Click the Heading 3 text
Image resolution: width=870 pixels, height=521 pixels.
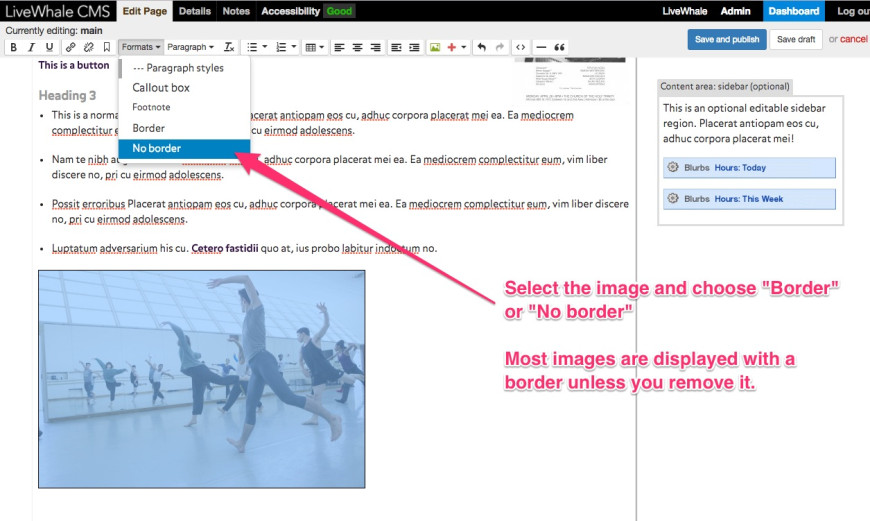pyautogui.click(x=67, y=95)
